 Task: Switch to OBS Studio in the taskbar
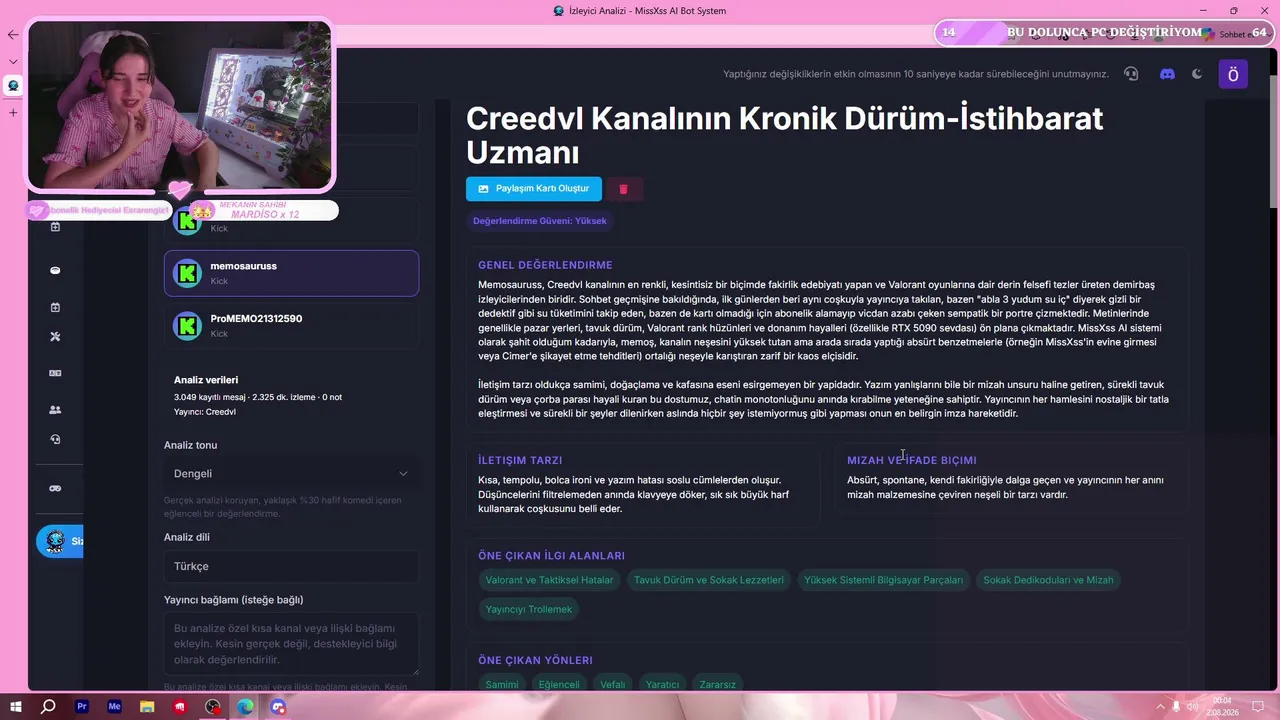click(213, 706)
